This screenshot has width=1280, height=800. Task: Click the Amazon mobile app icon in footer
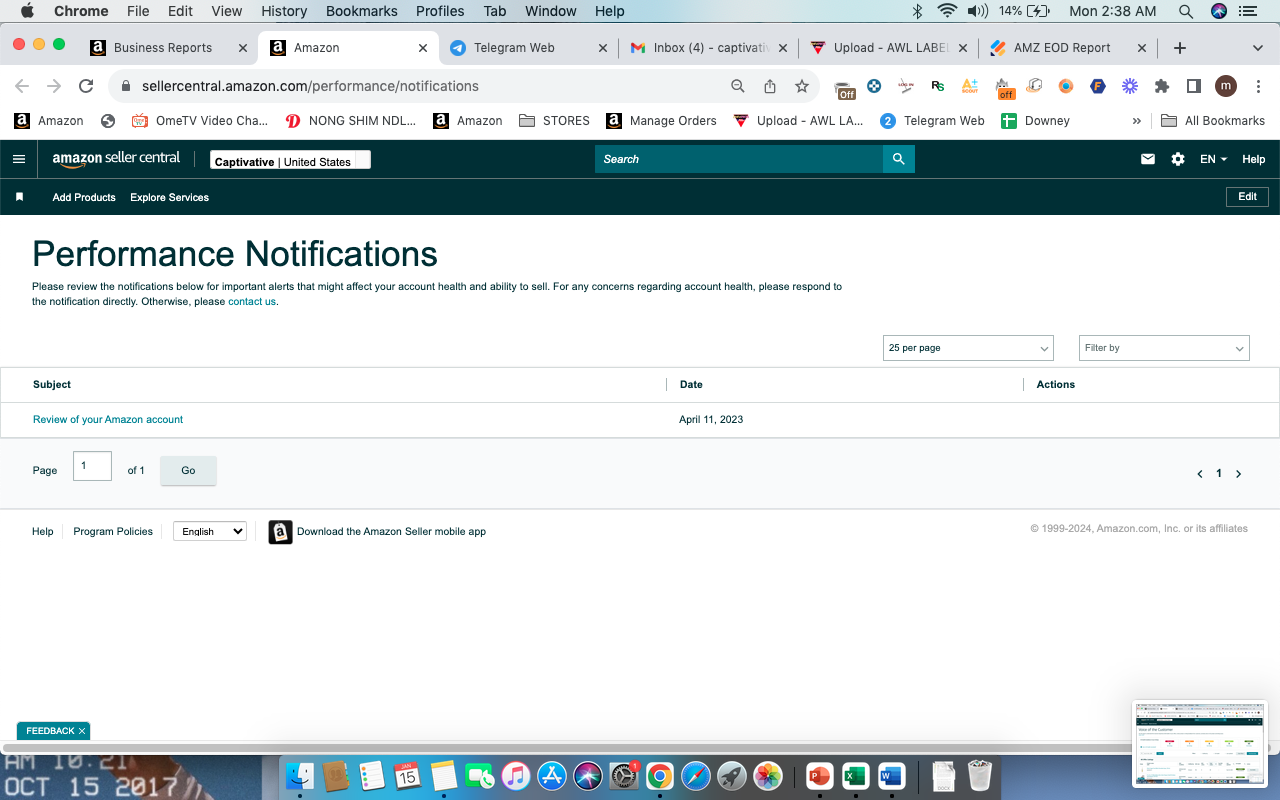click(281, 532)
